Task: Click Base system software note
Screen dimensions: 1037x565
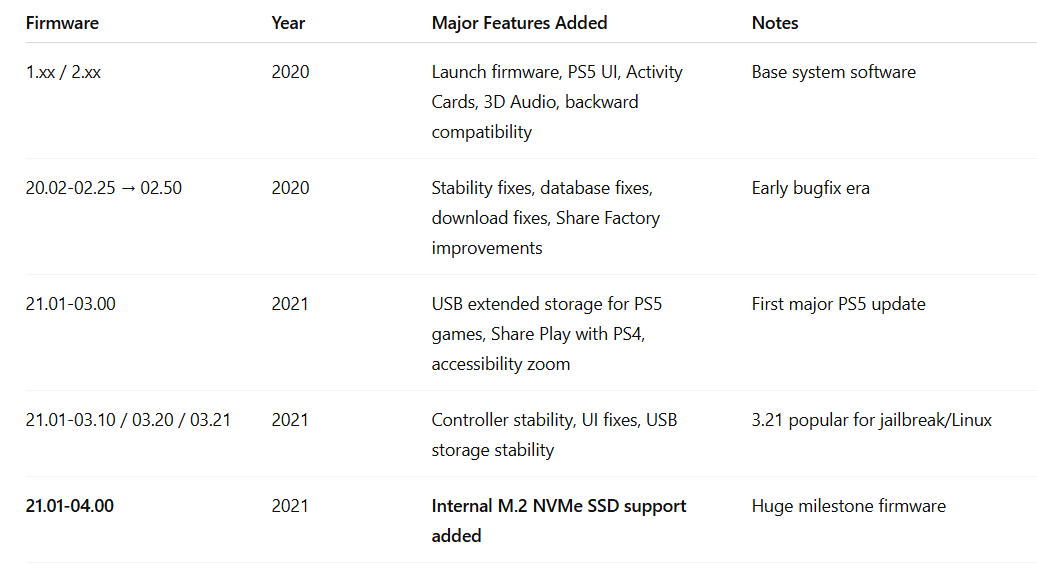Action: click(833, 72)
